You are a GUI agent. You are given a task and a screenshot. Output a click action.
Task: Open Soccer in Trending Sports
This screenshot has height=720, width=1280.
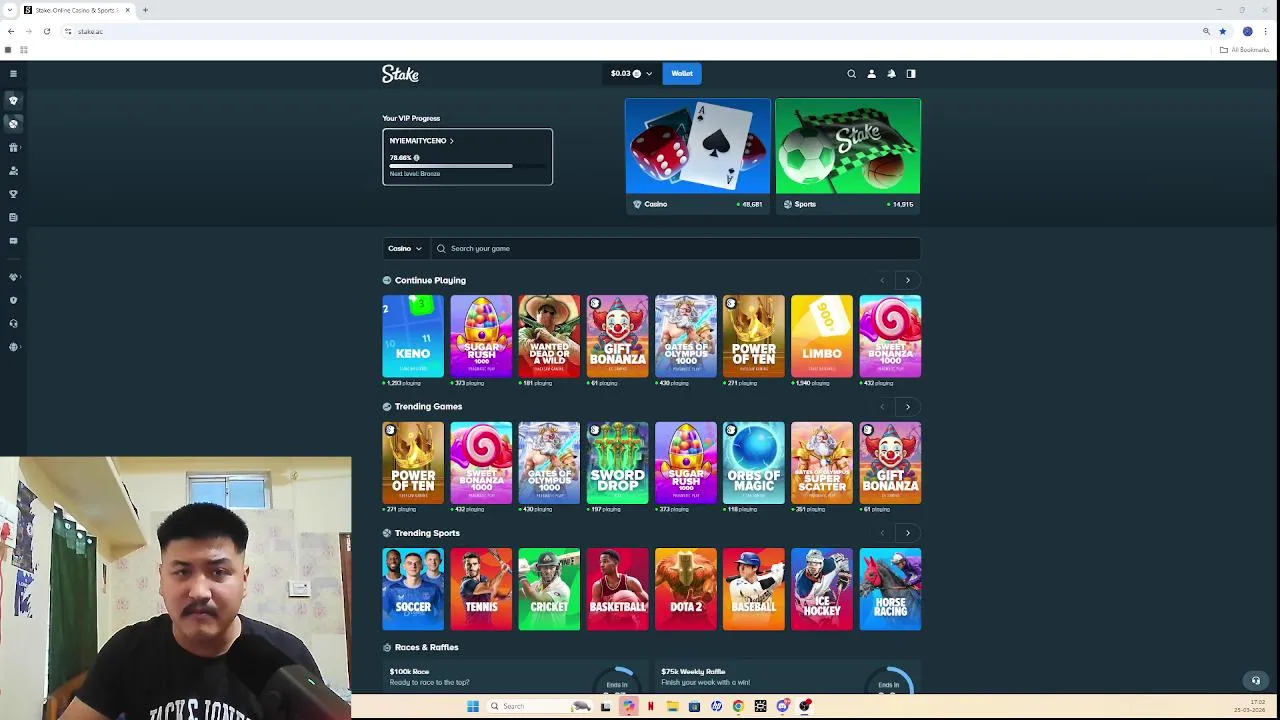[x=413, y=589]
